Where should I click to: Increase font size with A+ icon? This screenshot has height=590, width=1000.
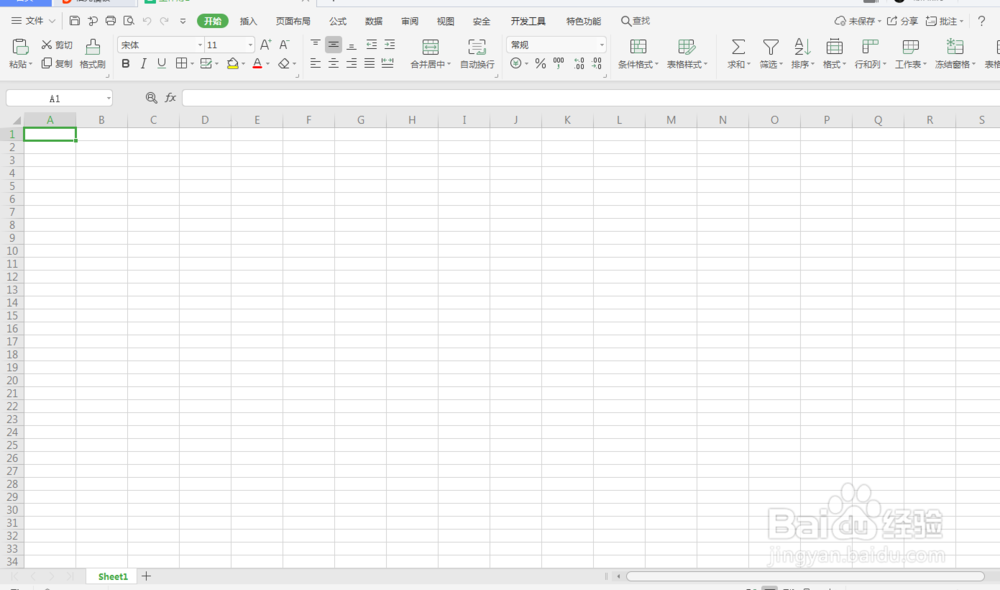[265, 45]
